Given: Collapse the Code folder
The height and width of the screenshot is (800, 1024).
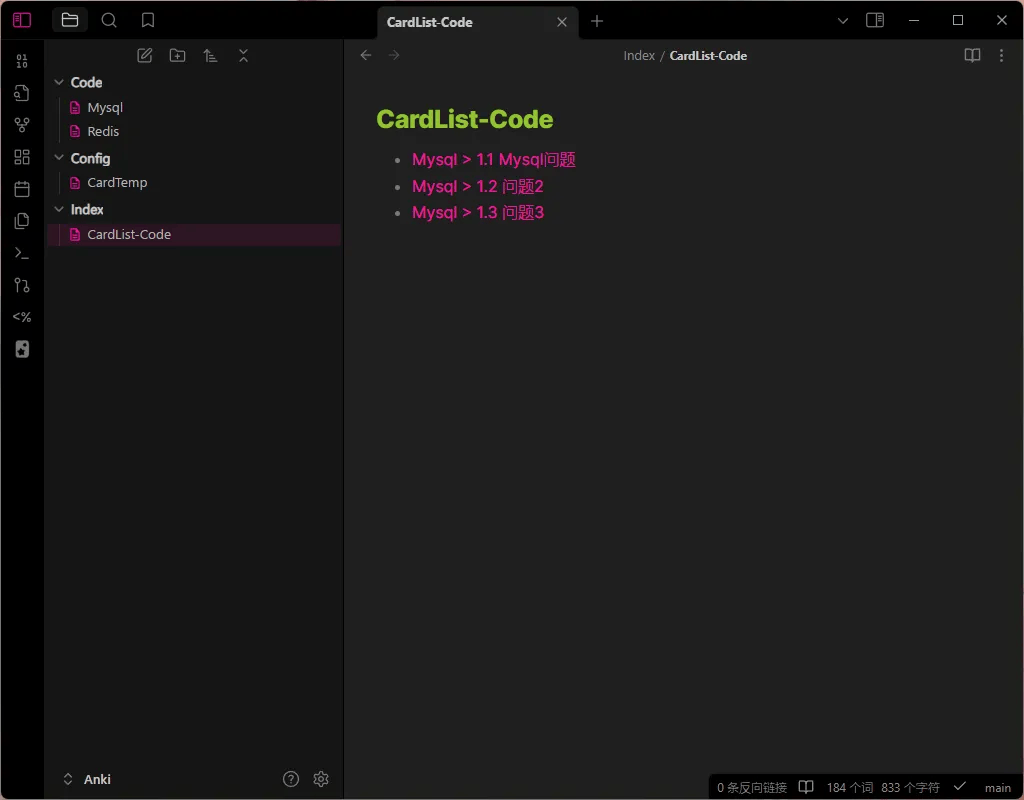Looking at the screenshot, I should point(59,82).
